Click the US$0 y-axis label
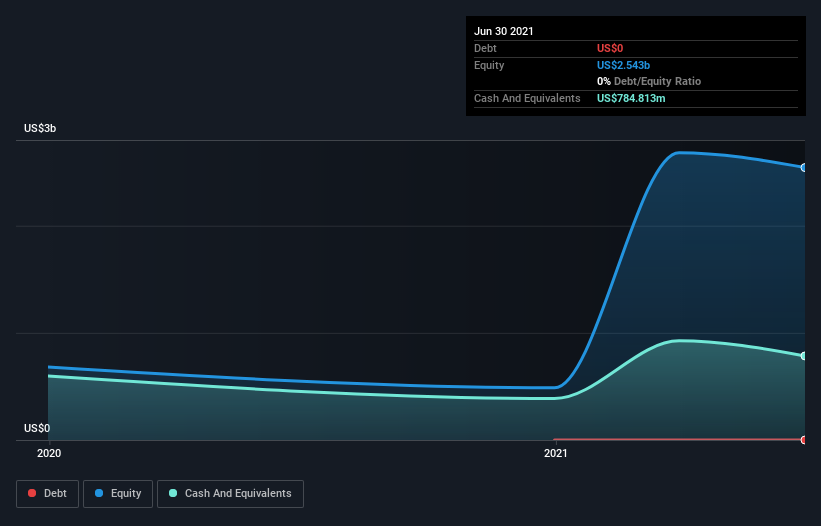Viewport: 821px width, 526px height. 37,428
